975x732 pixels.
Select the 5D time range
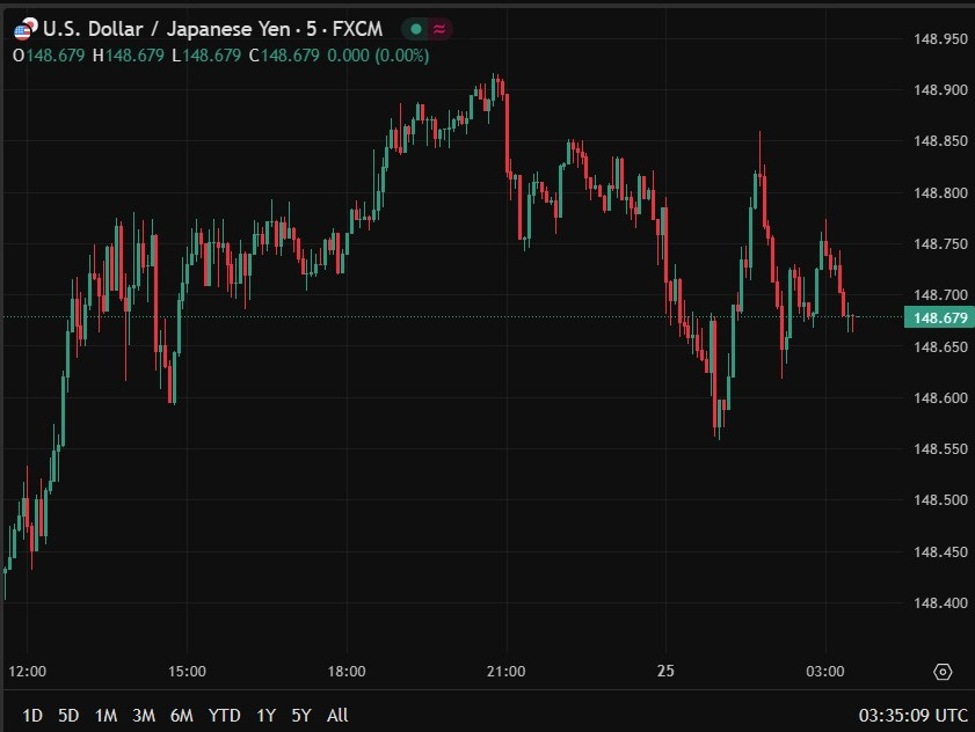click(x=68, y=715)
